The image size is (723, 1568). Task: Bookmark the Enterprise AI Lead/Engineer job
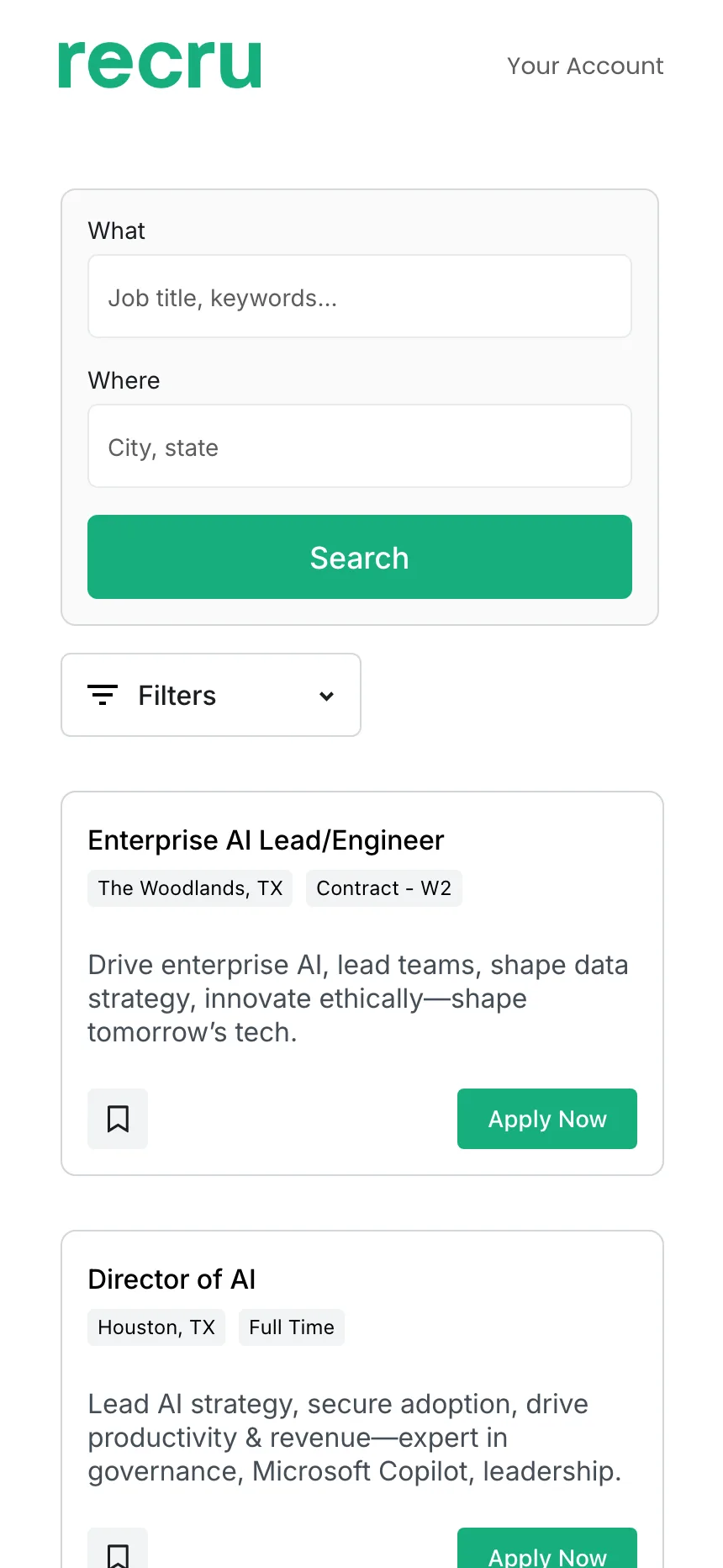point(118,1119)
